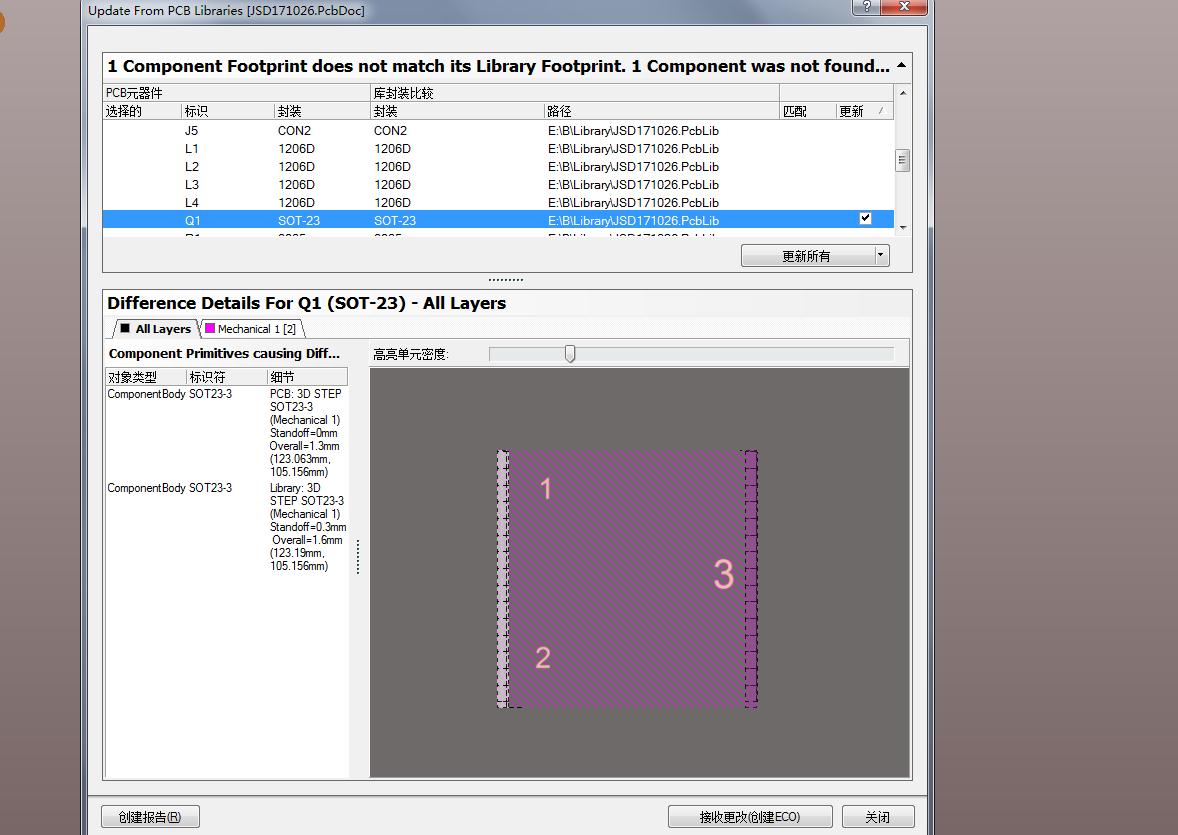Click the 选择的 column header
The image size is (1178, 835).
[x=142, y=111]
